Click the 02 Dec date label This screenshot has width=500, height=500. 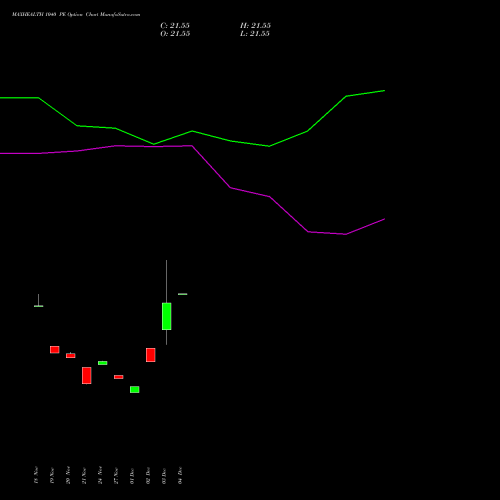point(148,475)
